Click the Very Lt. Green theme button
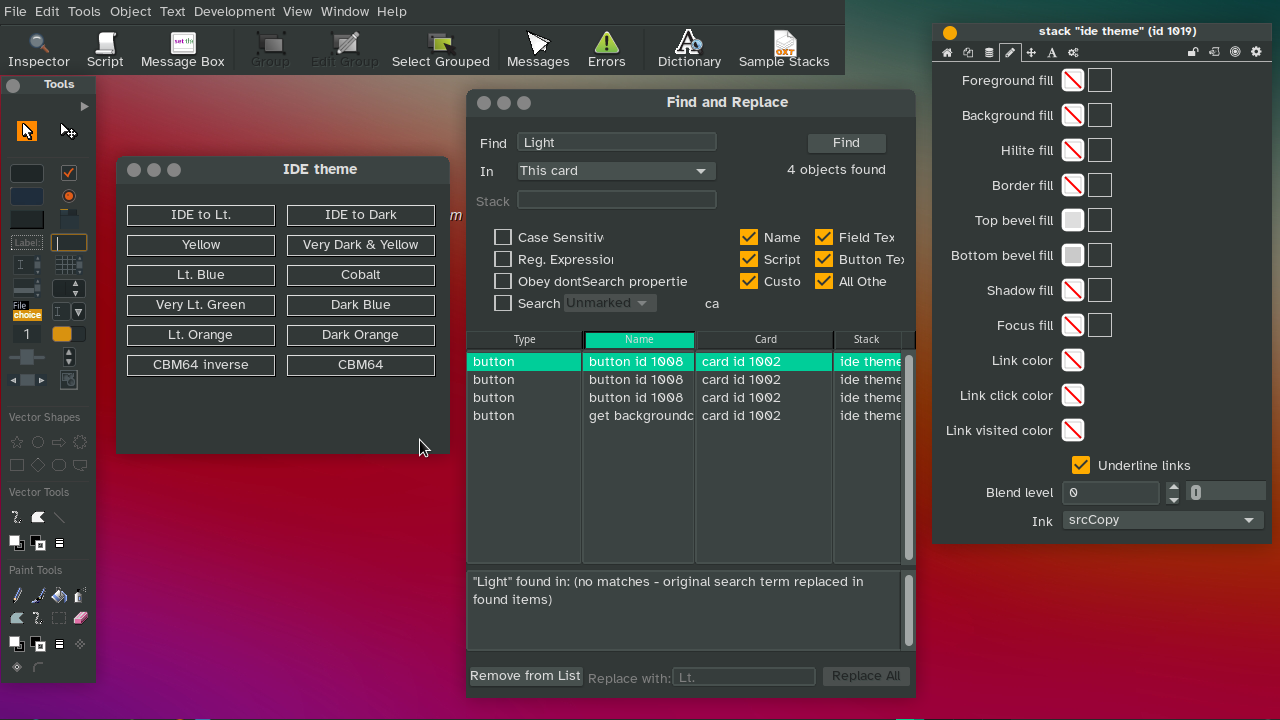This screenshot has height=720, width=1280. [x=201, y=305]
